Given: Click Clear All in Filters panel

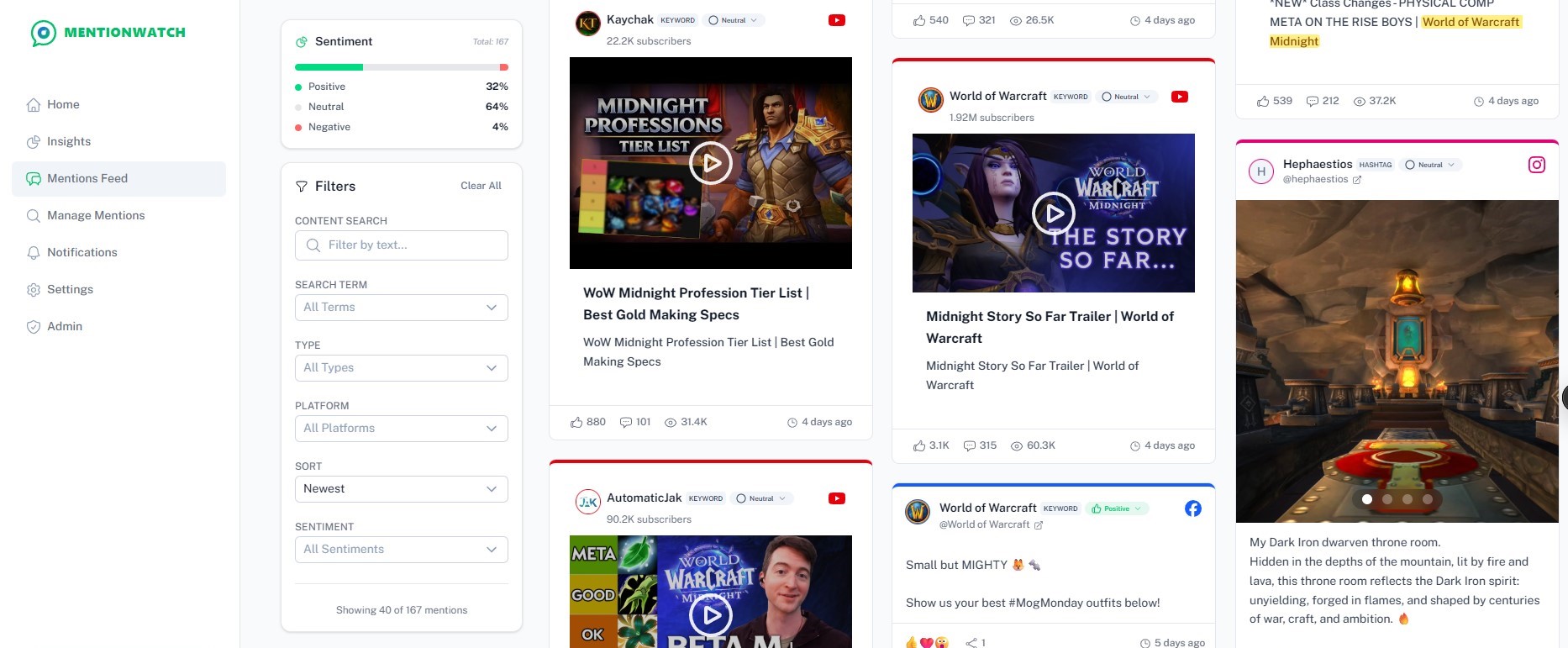Looking at the screenshot, I should [x=481, y=186].
